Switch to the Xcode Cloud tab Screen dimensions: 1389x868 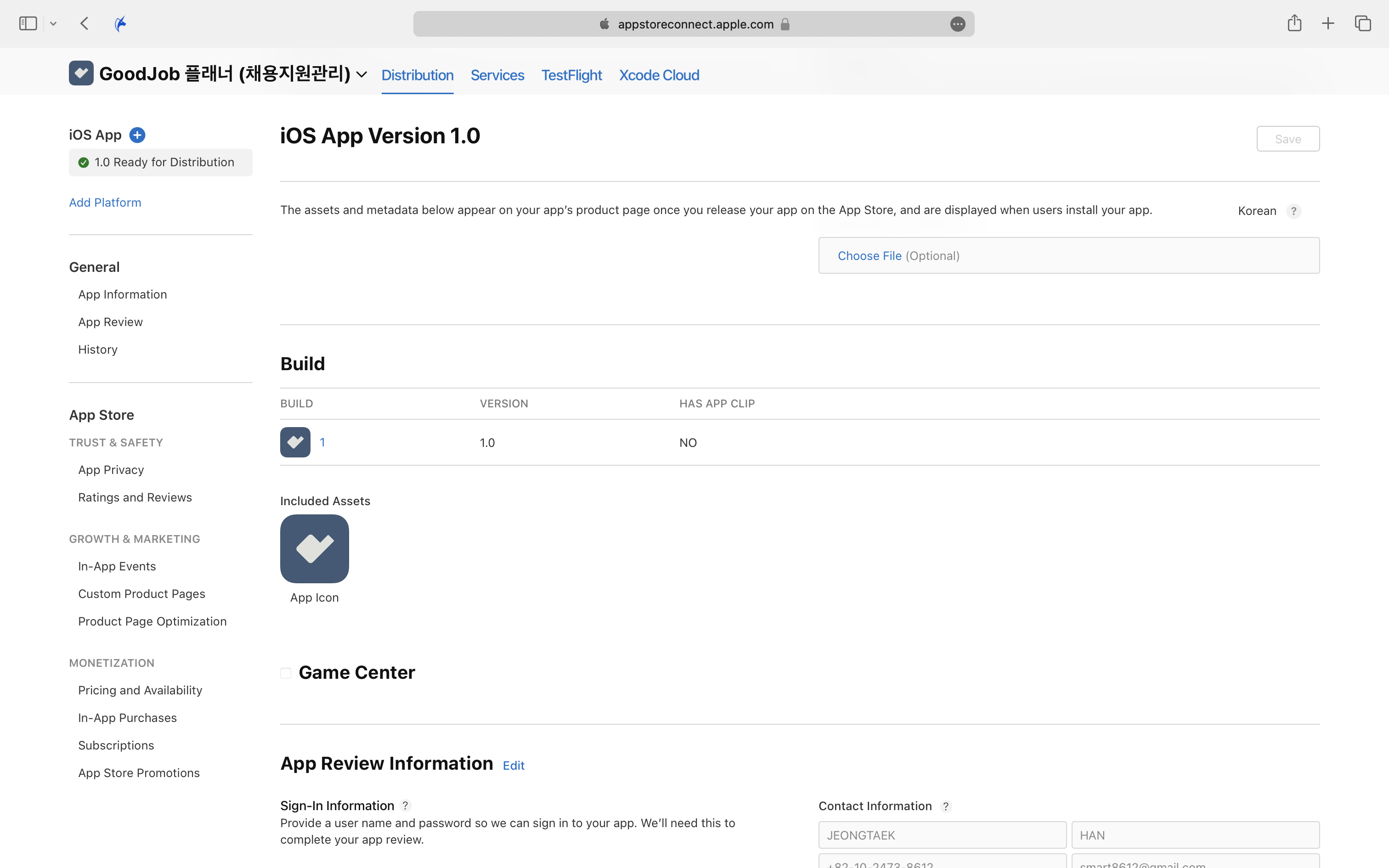coord(658,75)
